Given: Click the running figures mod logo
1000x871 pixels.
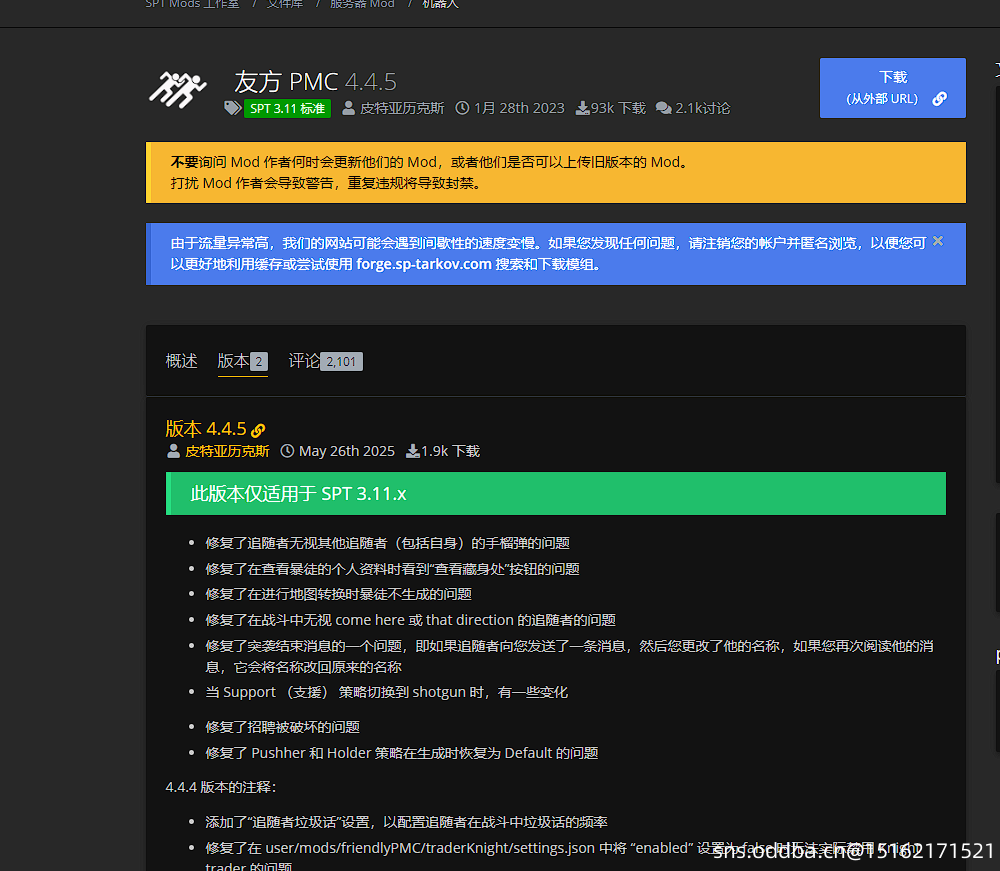Looking at the screenshot, I should [177, 89].
